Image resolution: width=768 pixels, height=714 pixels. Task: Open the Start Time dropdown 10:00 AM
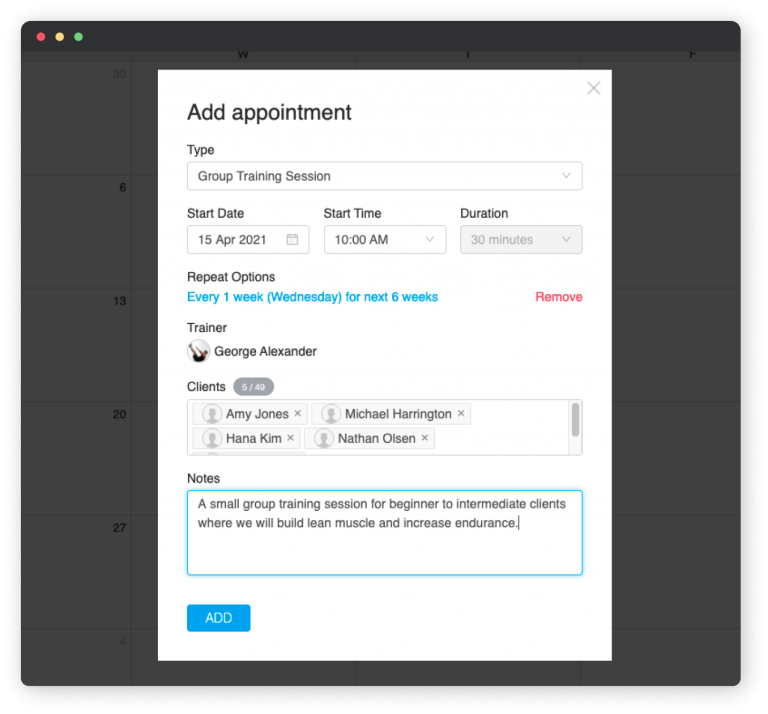pos(384,239)
